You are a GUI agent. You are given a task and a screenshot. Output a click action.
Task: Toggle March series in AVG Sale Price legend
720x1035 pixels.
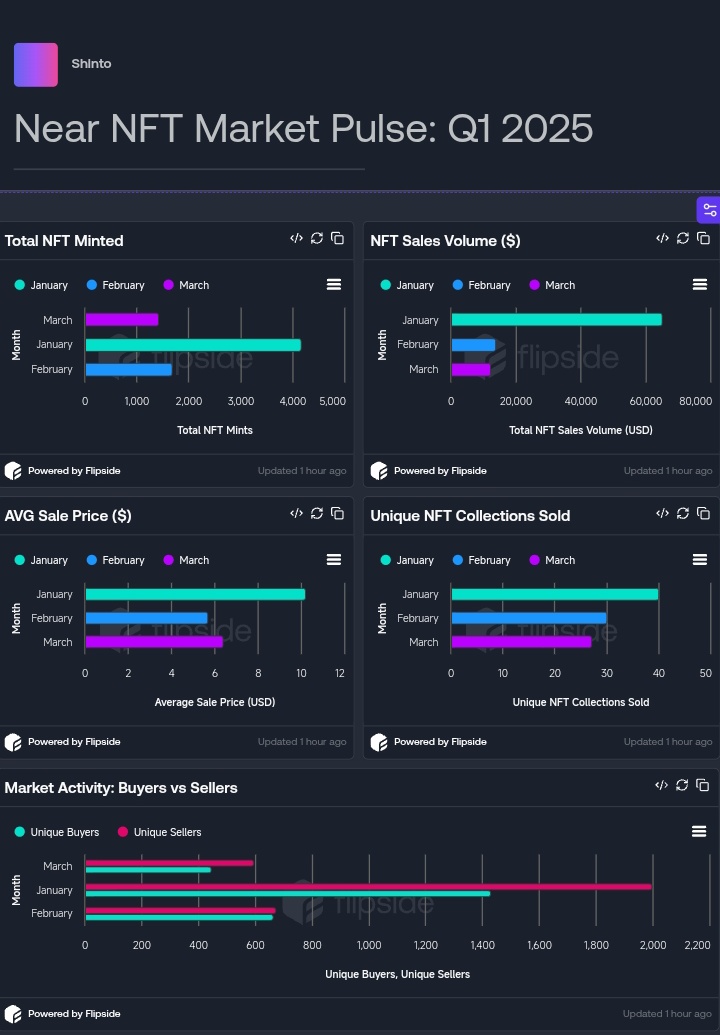[x=186, y=560]
